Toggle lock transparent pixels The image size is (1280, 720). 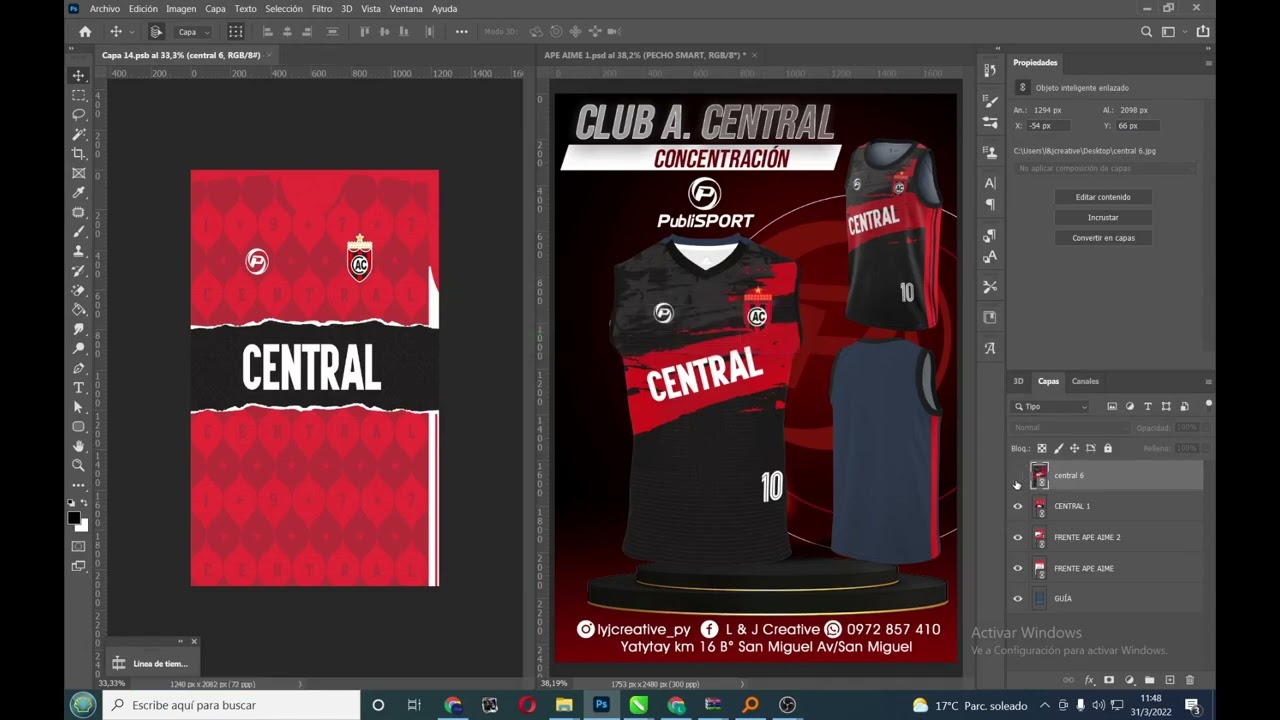point(1042,449)
